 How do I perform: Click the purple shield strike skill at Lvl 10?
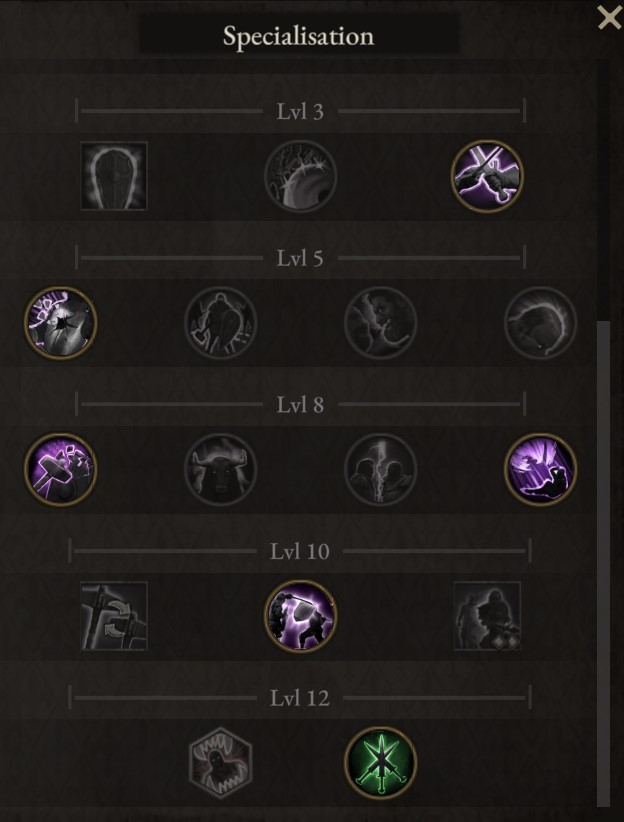click(300, 616)
